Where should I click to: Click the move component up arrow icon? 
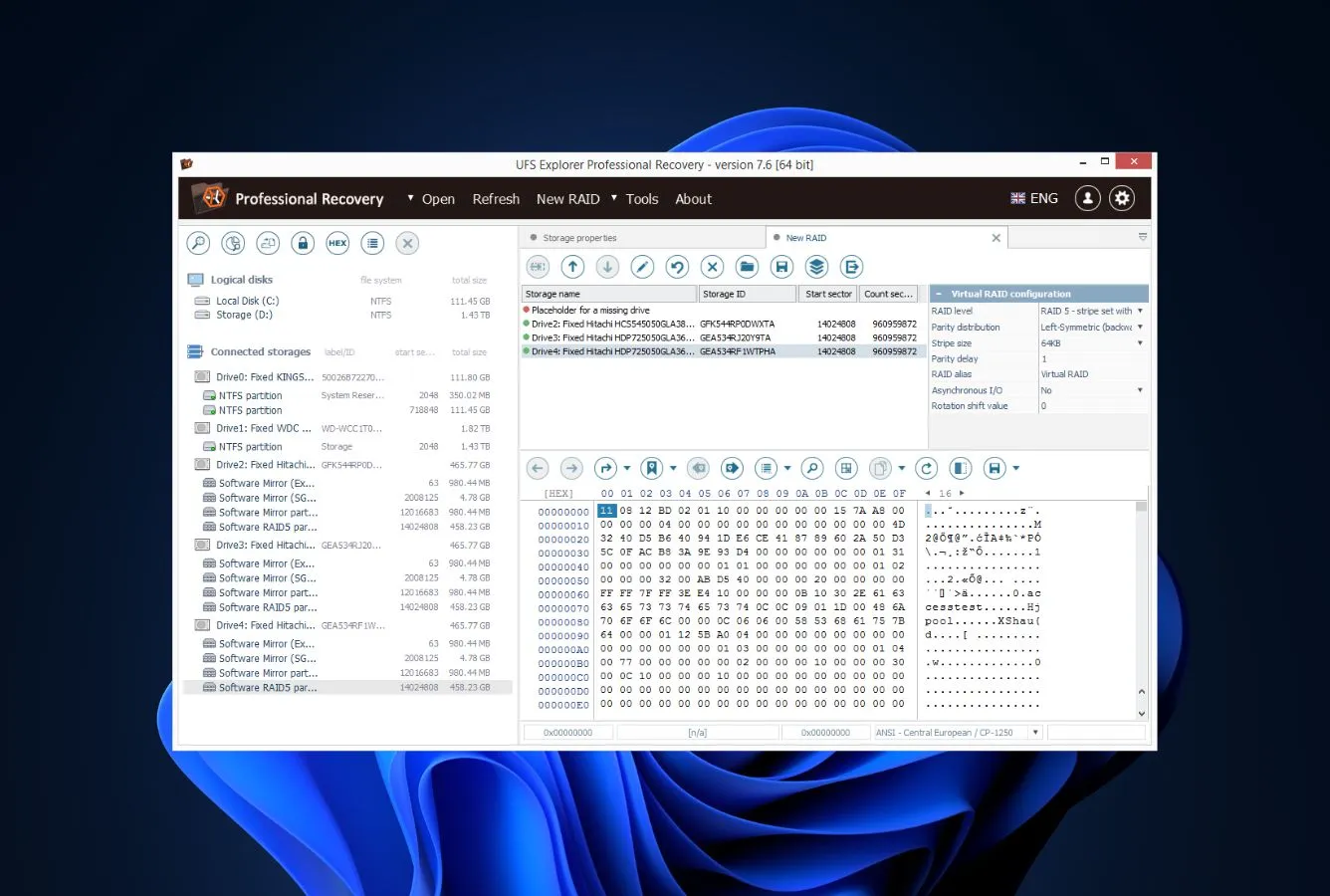[572, 267]
